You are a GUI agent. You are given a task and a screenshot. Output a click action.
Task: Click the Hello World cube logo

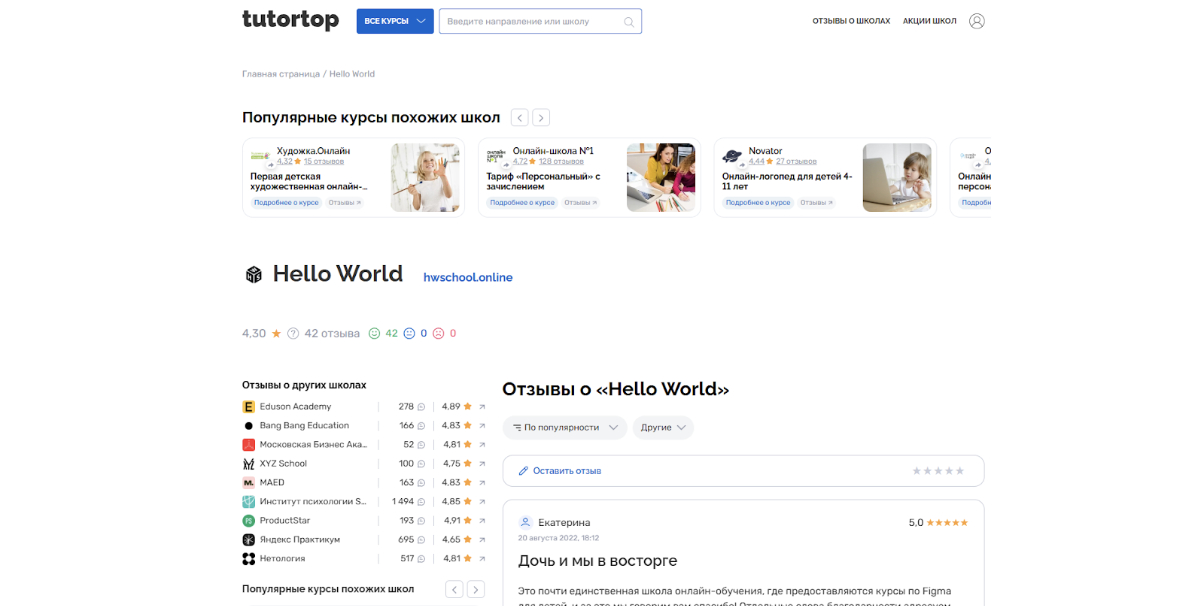253,274
